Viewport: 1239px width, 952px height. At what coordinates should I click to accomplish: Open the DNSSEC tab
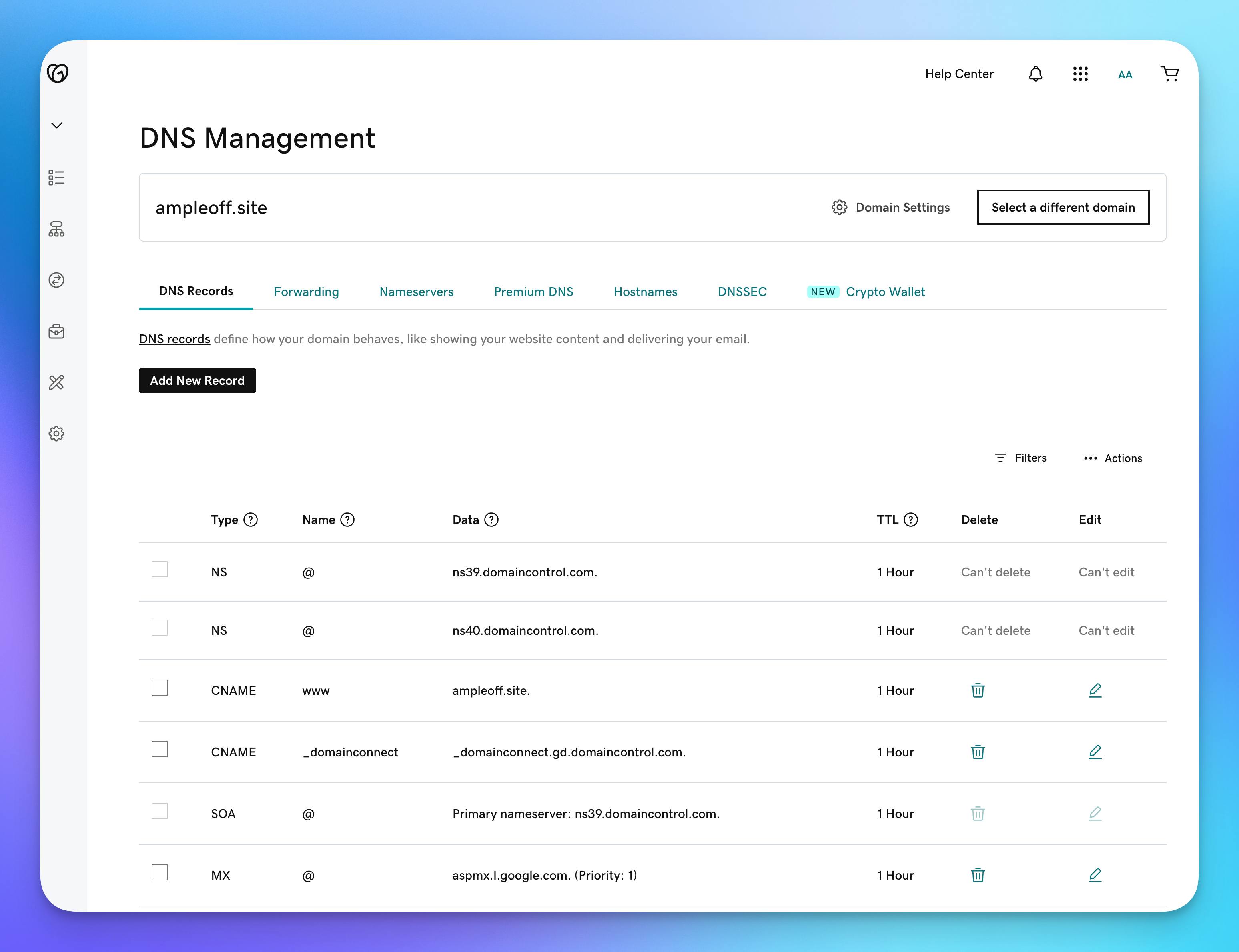[742, 292]
